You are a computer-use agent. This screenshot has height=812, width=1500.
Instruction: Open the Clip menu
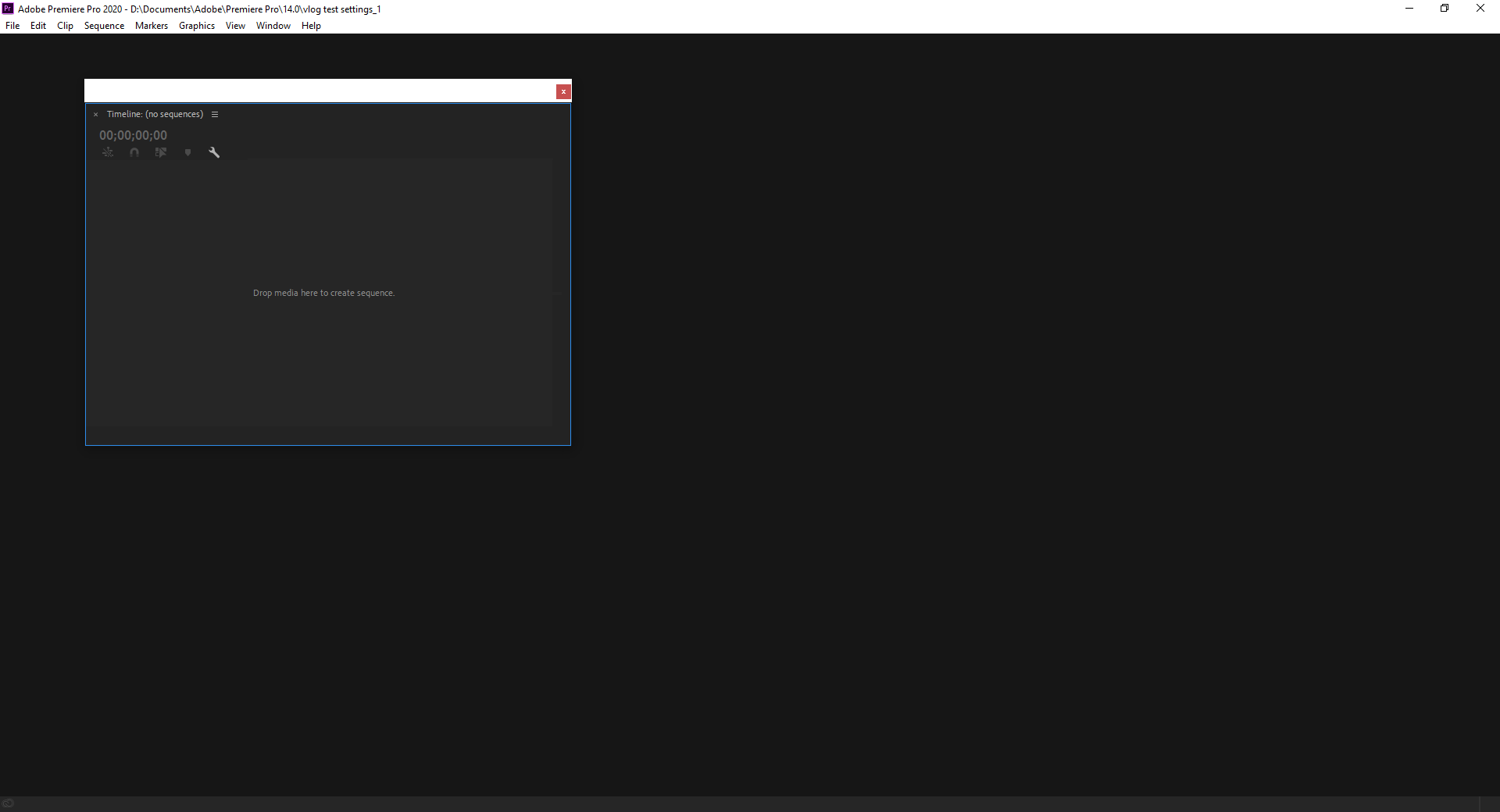65,26
